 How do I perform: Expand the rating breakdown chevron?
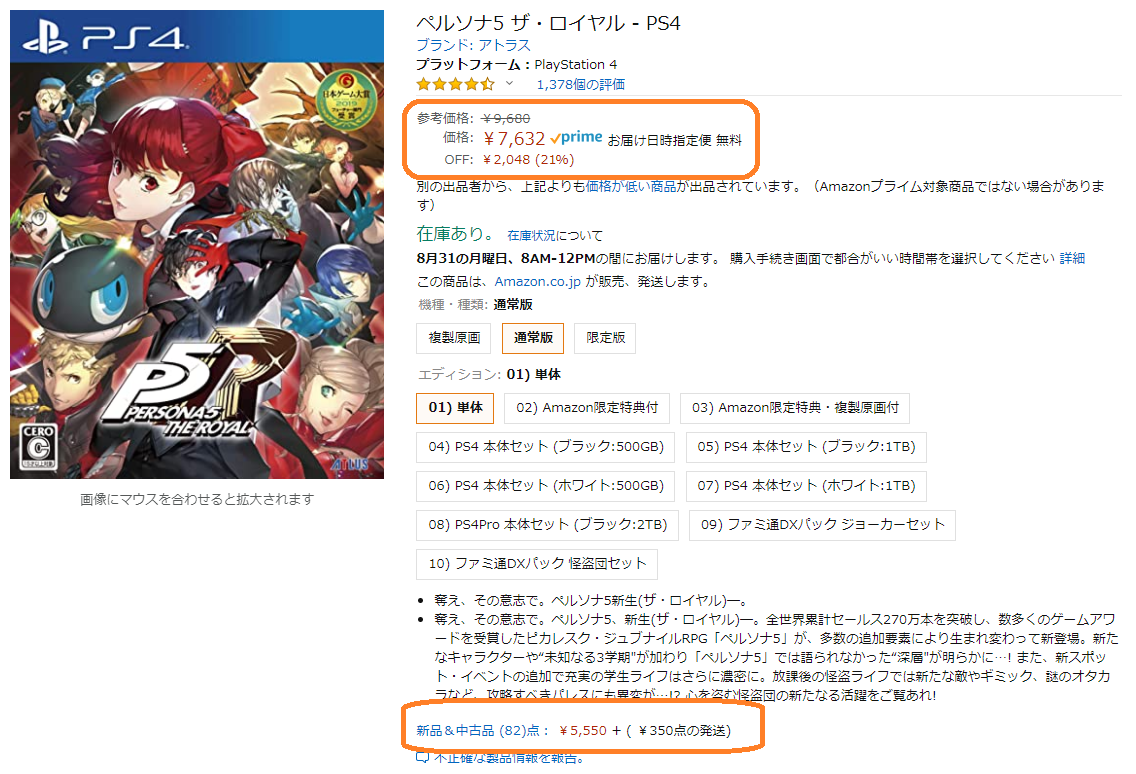[x=509, y=83]
